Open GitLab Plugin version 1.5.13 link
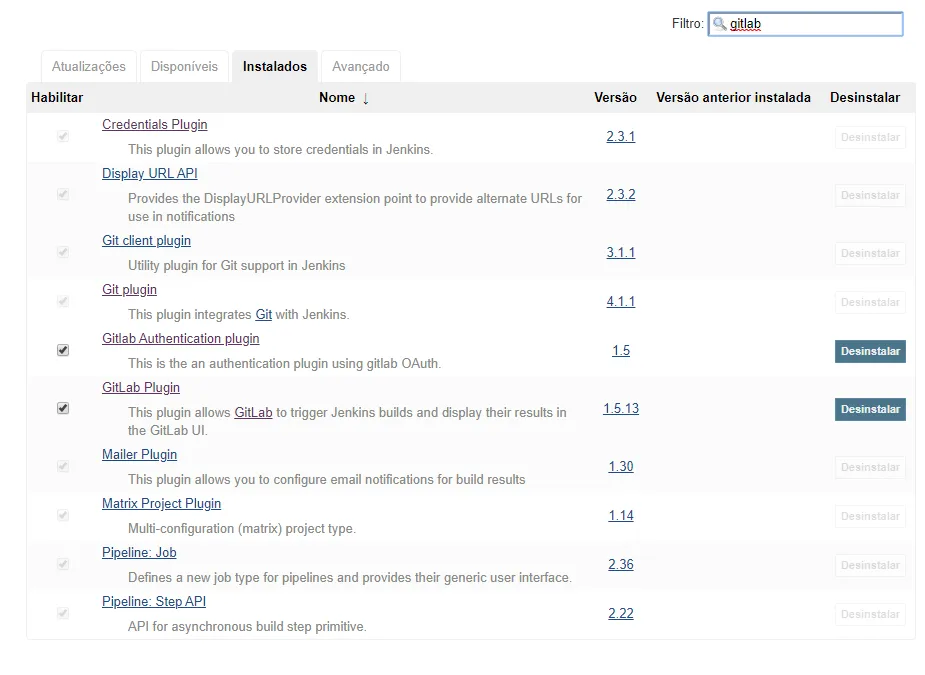Screen dimensions: 925x675 [621, 408]
